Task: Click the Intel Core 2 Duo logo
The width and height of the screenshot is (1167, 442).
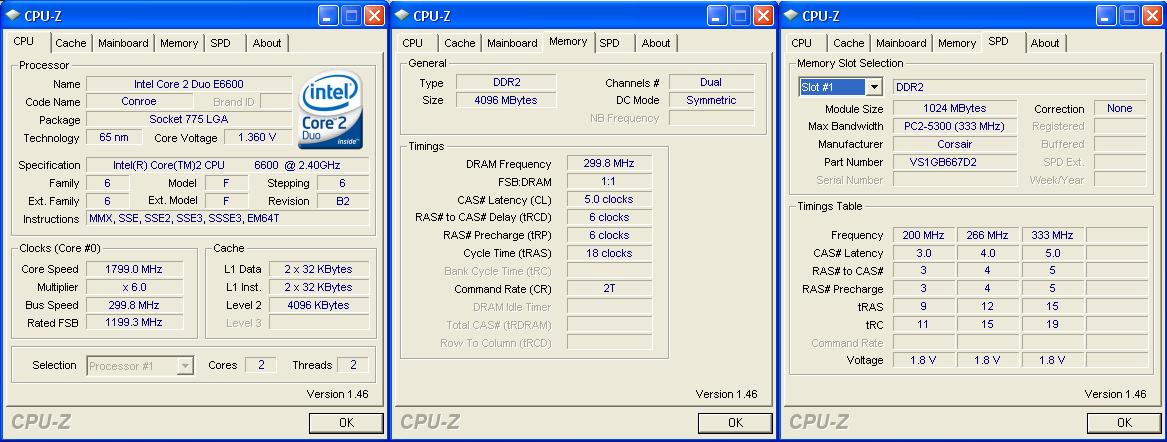Action: pyautogui.click(x=330, y=108)
